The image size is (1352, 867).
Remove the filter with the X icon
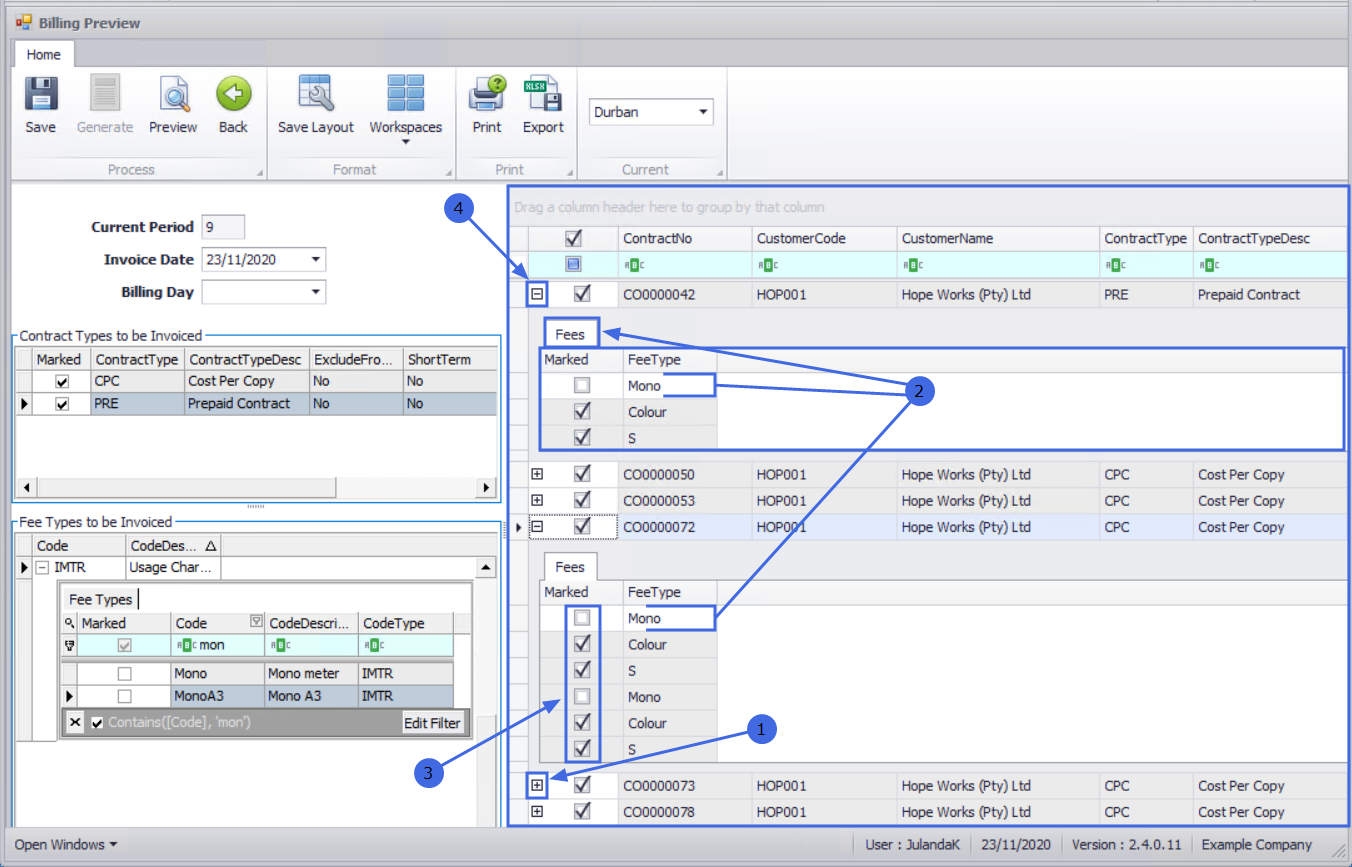[x=76, y=722]
